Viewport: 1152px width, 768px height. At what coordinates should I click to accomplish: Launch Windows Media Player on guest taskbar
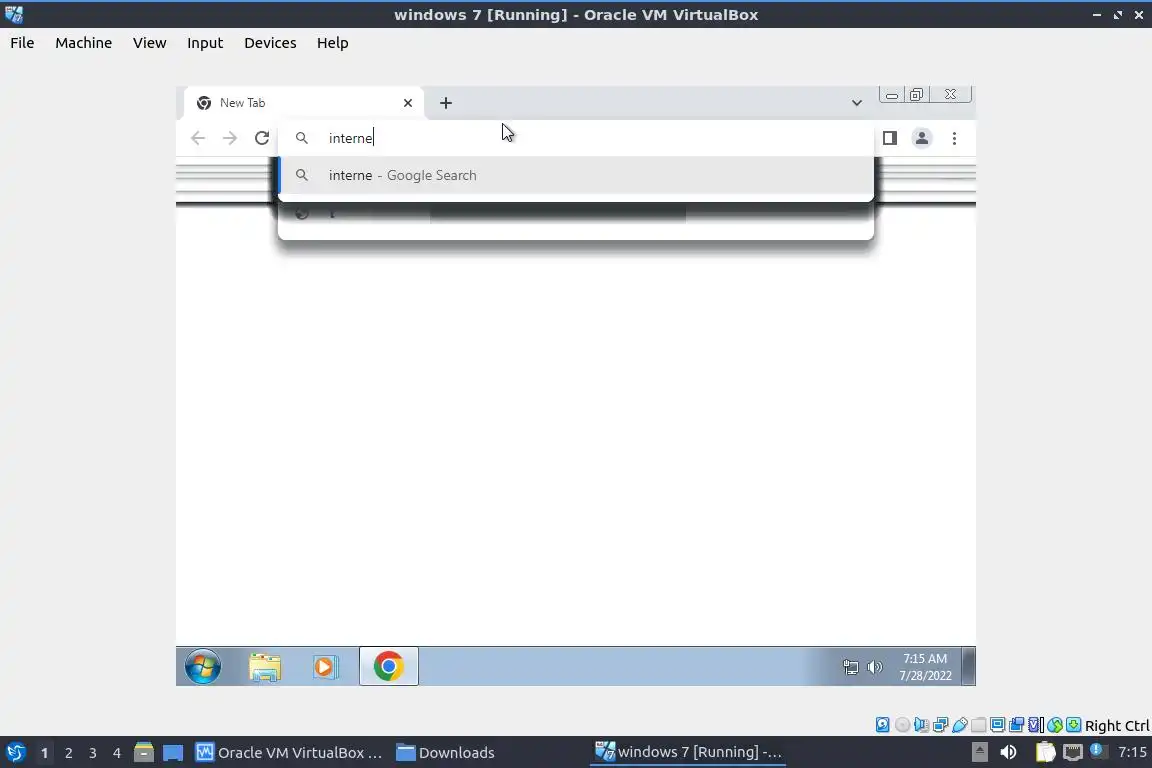click(x=325, y=667)
